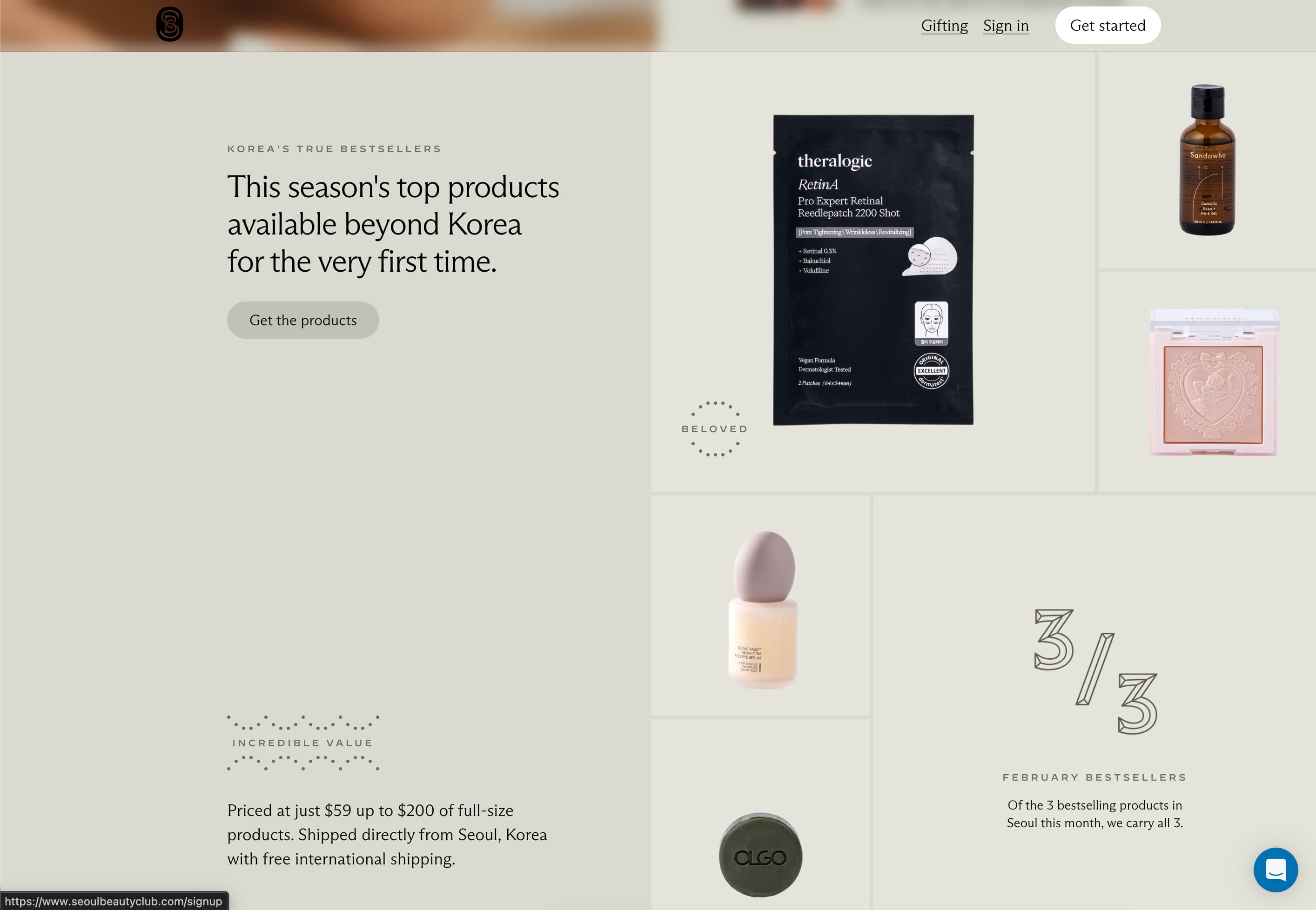The width and height of the screenshot is (1316, 910).
Task: Click the Incredible Value dotted emblem
Action: 303,743
